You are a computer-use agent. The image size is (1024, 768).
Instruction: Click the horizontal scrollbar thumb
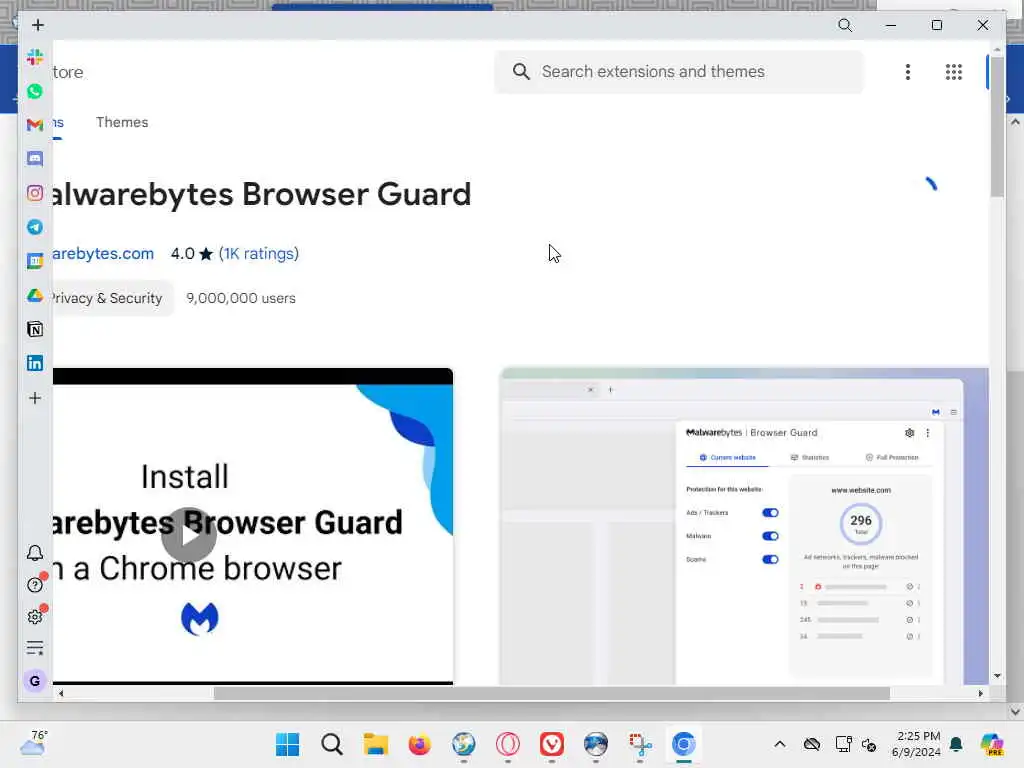coord(551,694)
